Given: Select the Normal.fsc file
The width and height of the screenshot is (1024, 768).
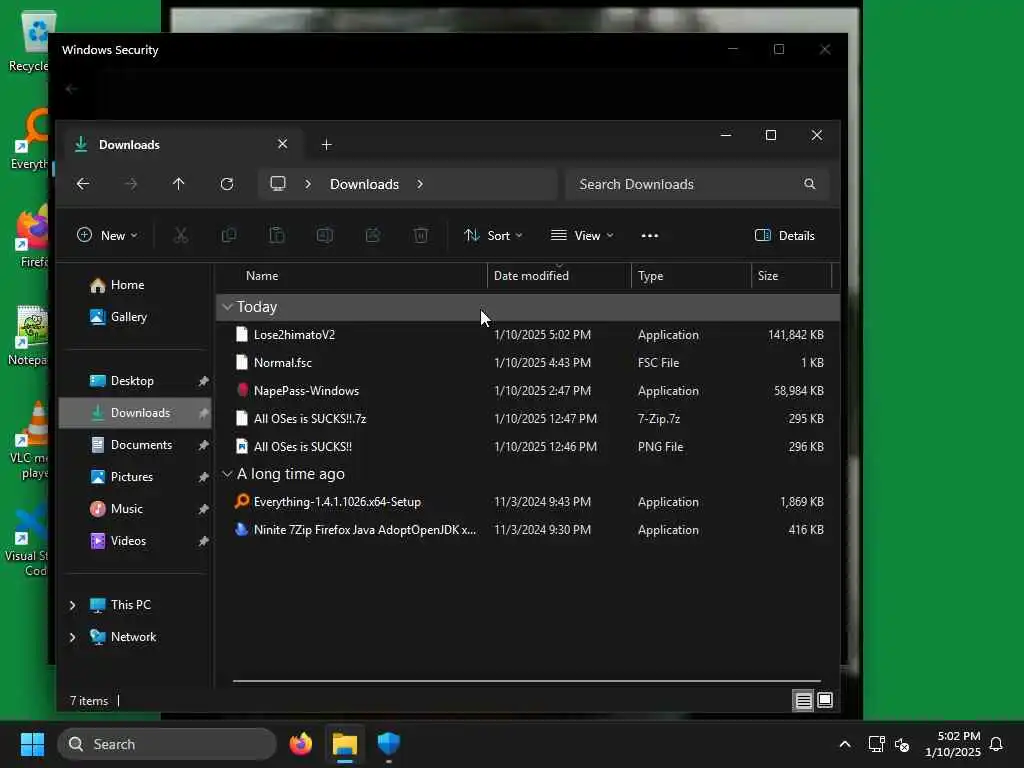Looking at the screenshot, I should 528,363.
